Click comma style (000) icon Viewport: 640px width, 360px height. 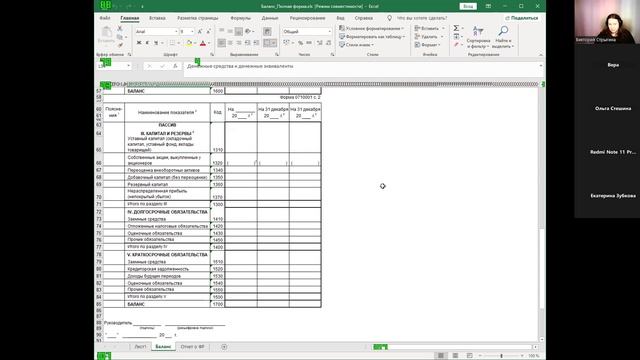click(x=309, y=43)
